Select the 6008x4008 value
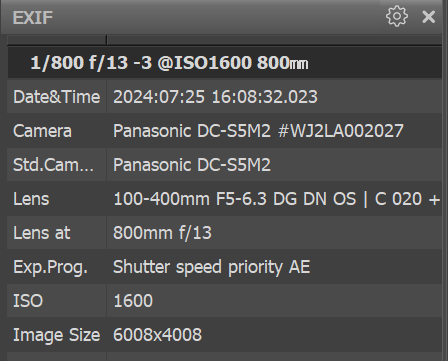 pyautogui.click(x=157, y=335)
